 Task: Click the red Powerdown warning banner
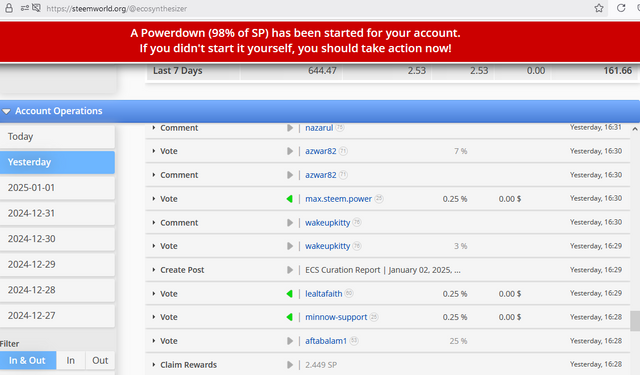(x=320, y=41)
